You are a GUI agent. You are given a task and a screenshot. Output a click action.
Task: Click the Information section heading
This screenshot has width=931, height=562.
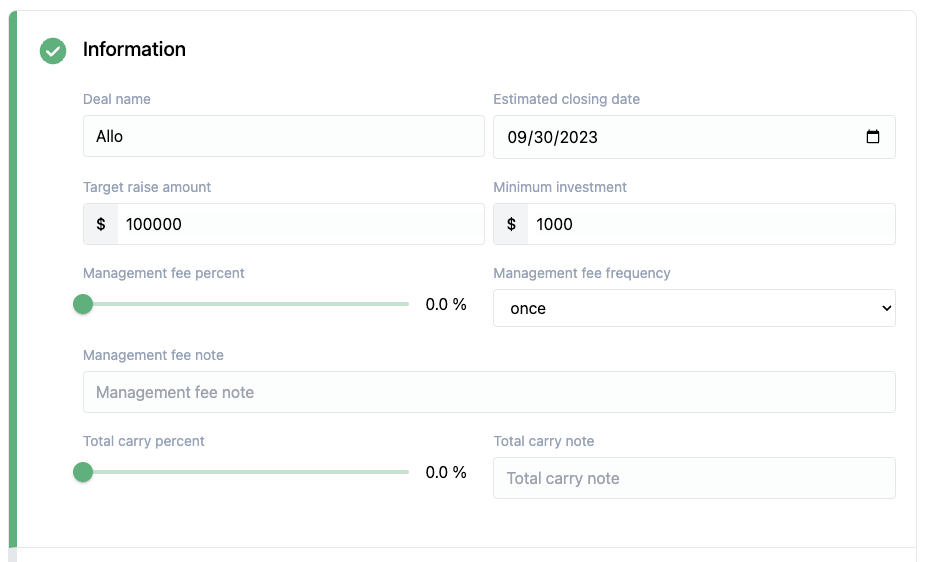point(134,49)
